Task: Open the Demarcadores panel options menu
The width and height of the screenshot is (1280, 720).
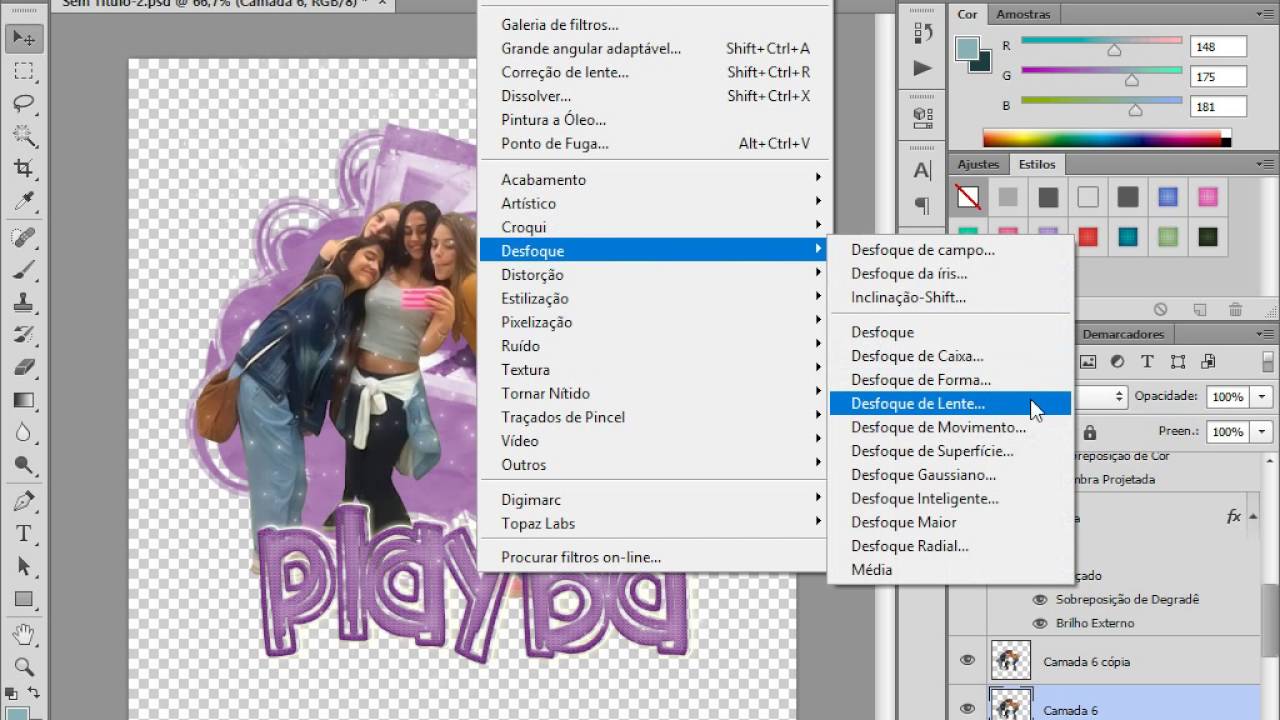Action: (1264, 334)
